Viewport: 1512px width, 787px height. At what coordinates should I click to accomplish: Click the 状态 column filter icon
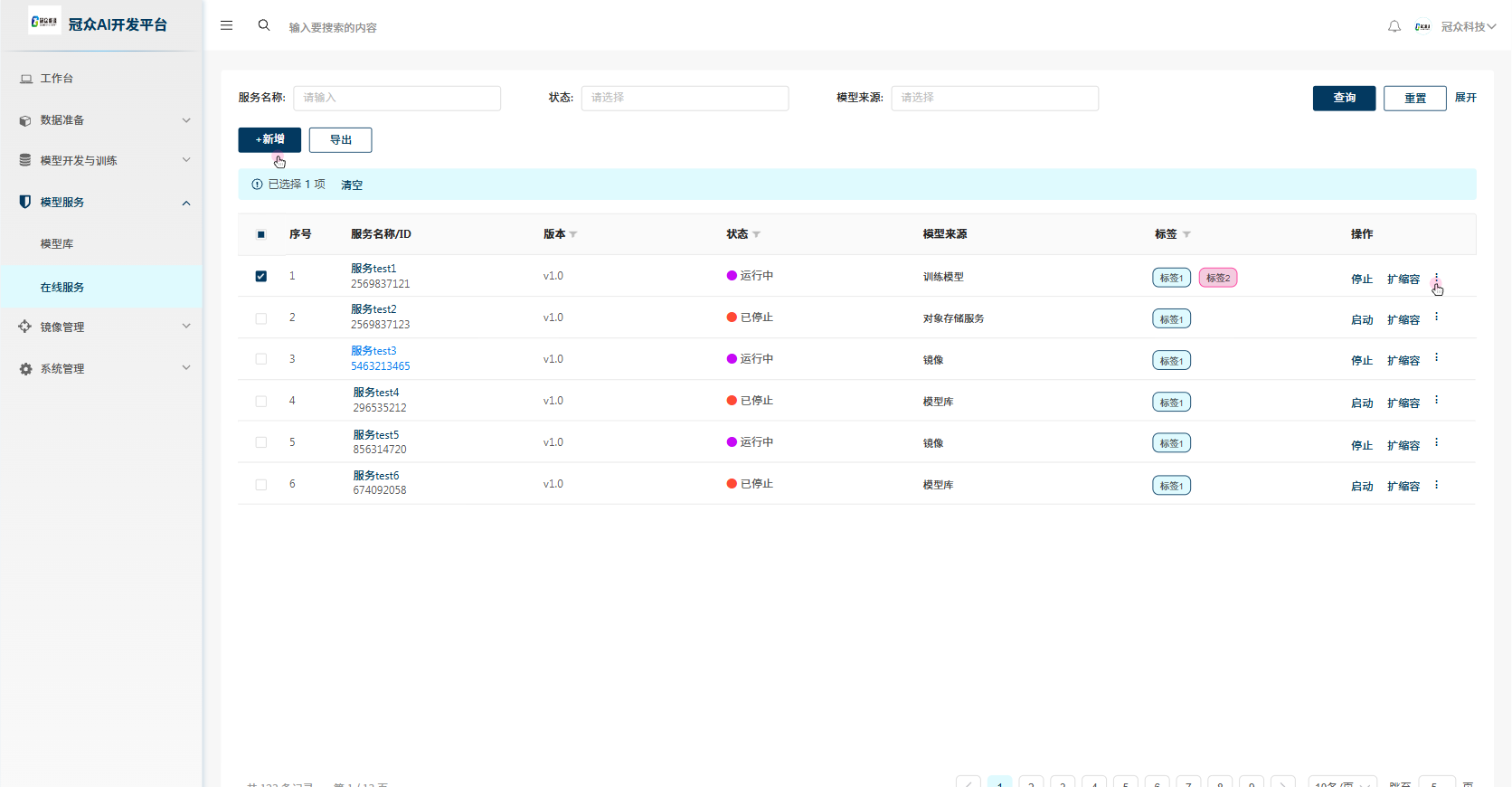[757, 234]
